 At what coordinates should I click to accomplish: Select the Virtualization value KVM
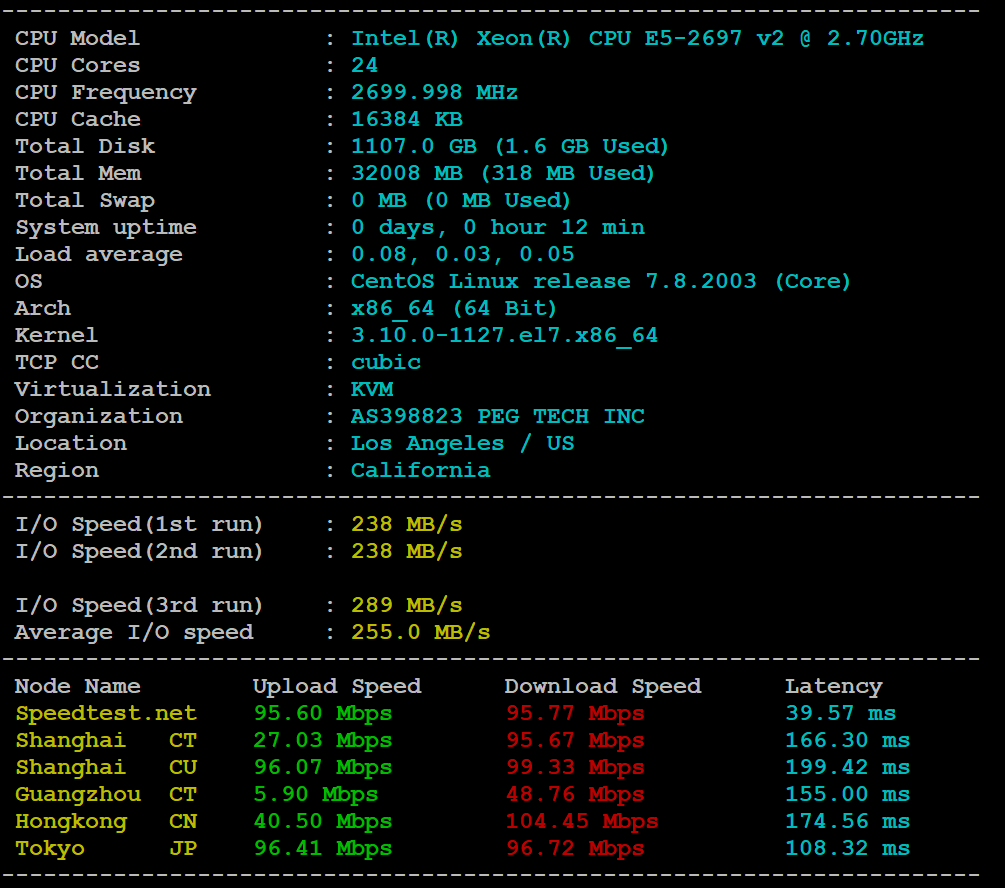point(372,390)
